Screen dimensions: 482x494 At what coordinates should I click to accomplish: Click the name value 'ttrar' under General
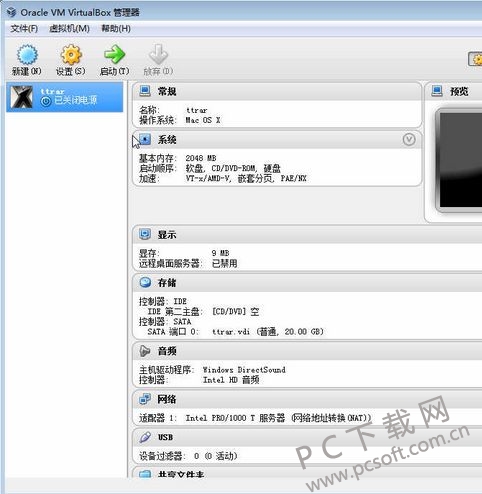coord(197,110)
